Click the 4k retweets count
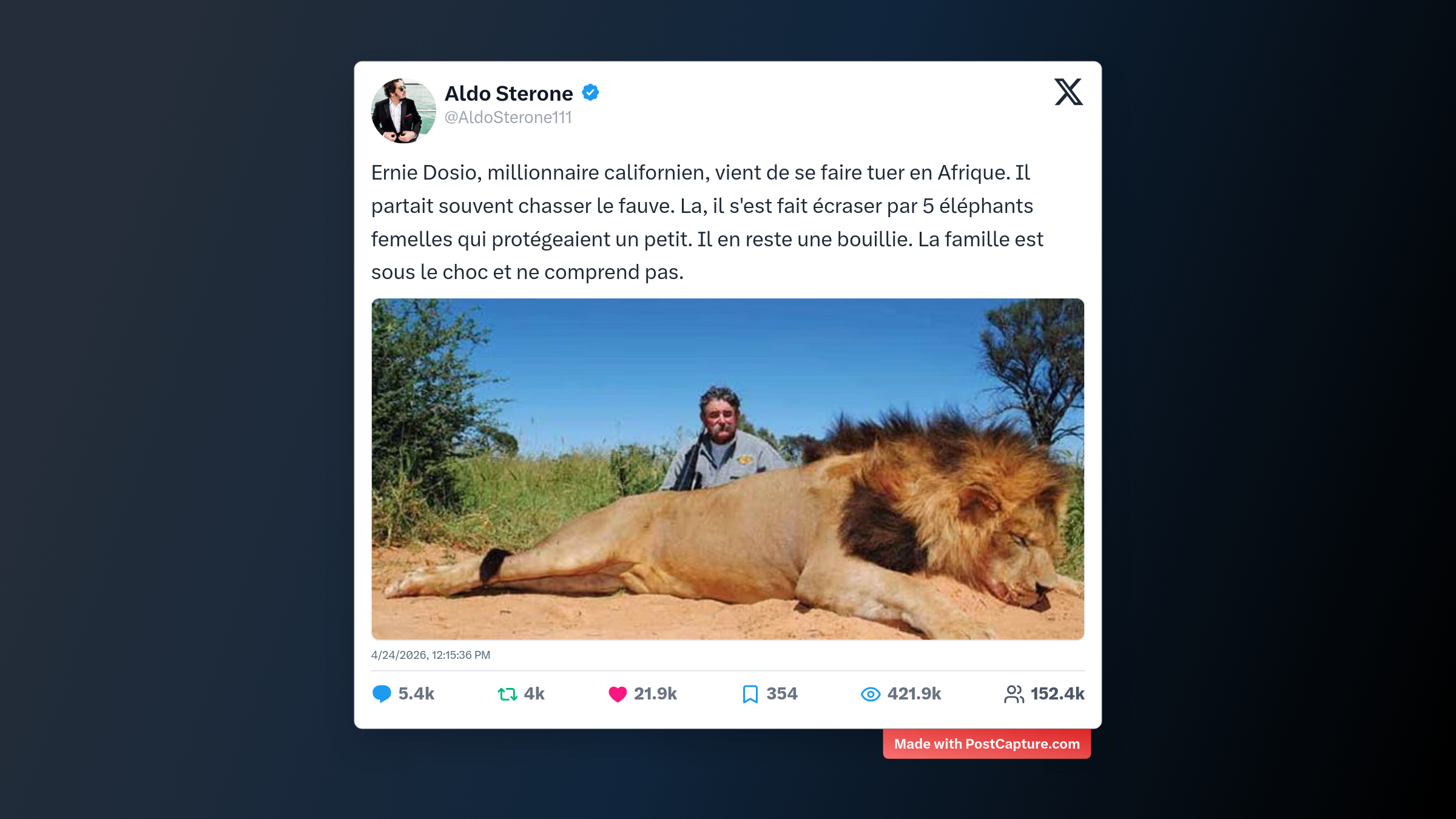This screenshot has height=819, width=1456. [x=534, y=693]
